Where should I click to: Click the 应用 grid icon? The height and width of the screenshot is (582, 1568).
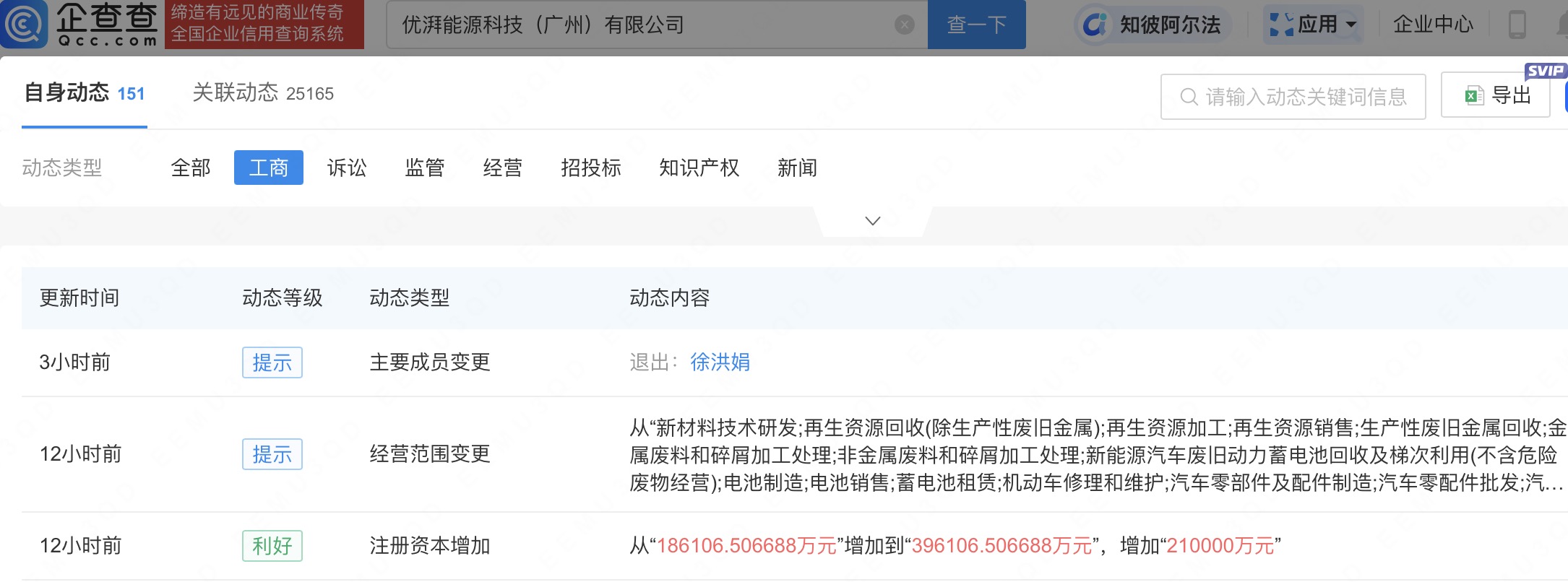point(1281,25)
